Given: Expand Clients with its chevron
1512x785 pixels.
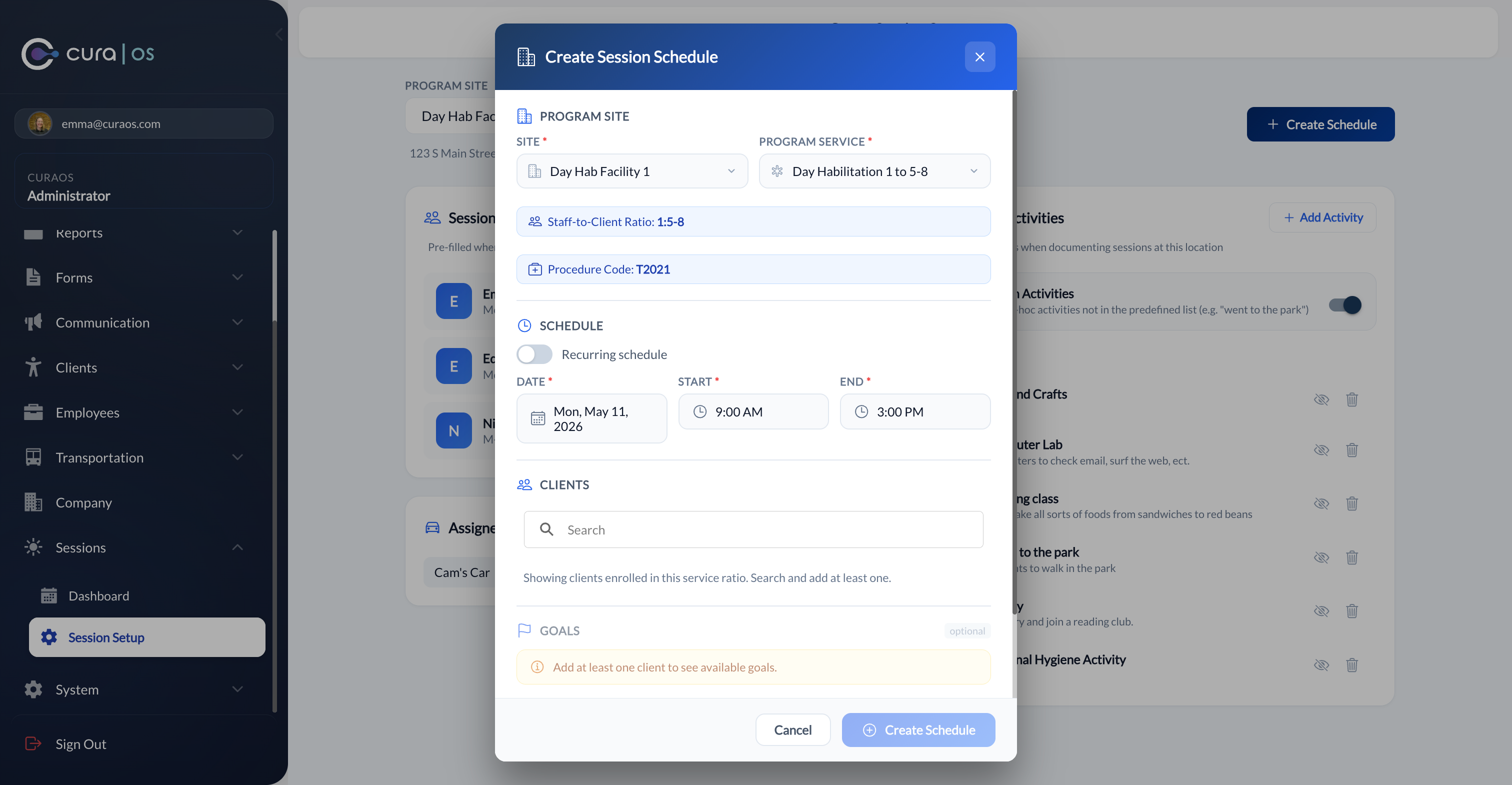Looking at the screenshot, I should pos(237,367).
